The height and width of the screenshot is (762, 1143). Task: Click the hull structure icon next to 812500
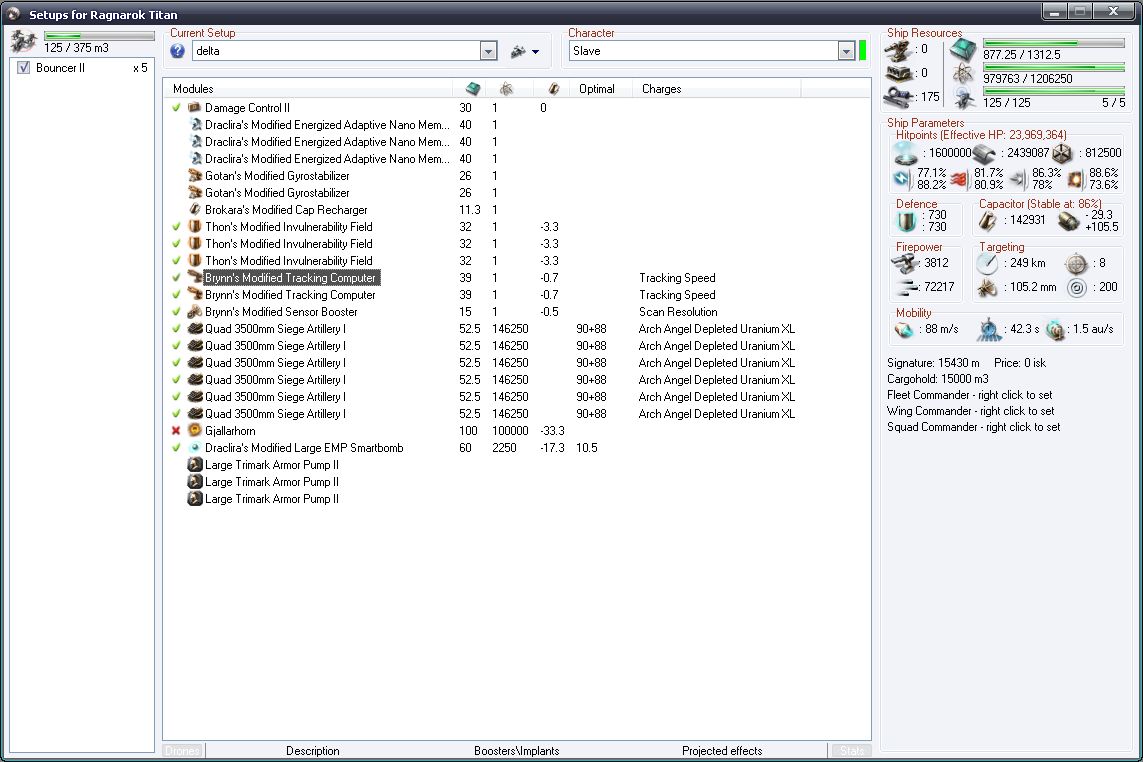[x=1063, y=153]
